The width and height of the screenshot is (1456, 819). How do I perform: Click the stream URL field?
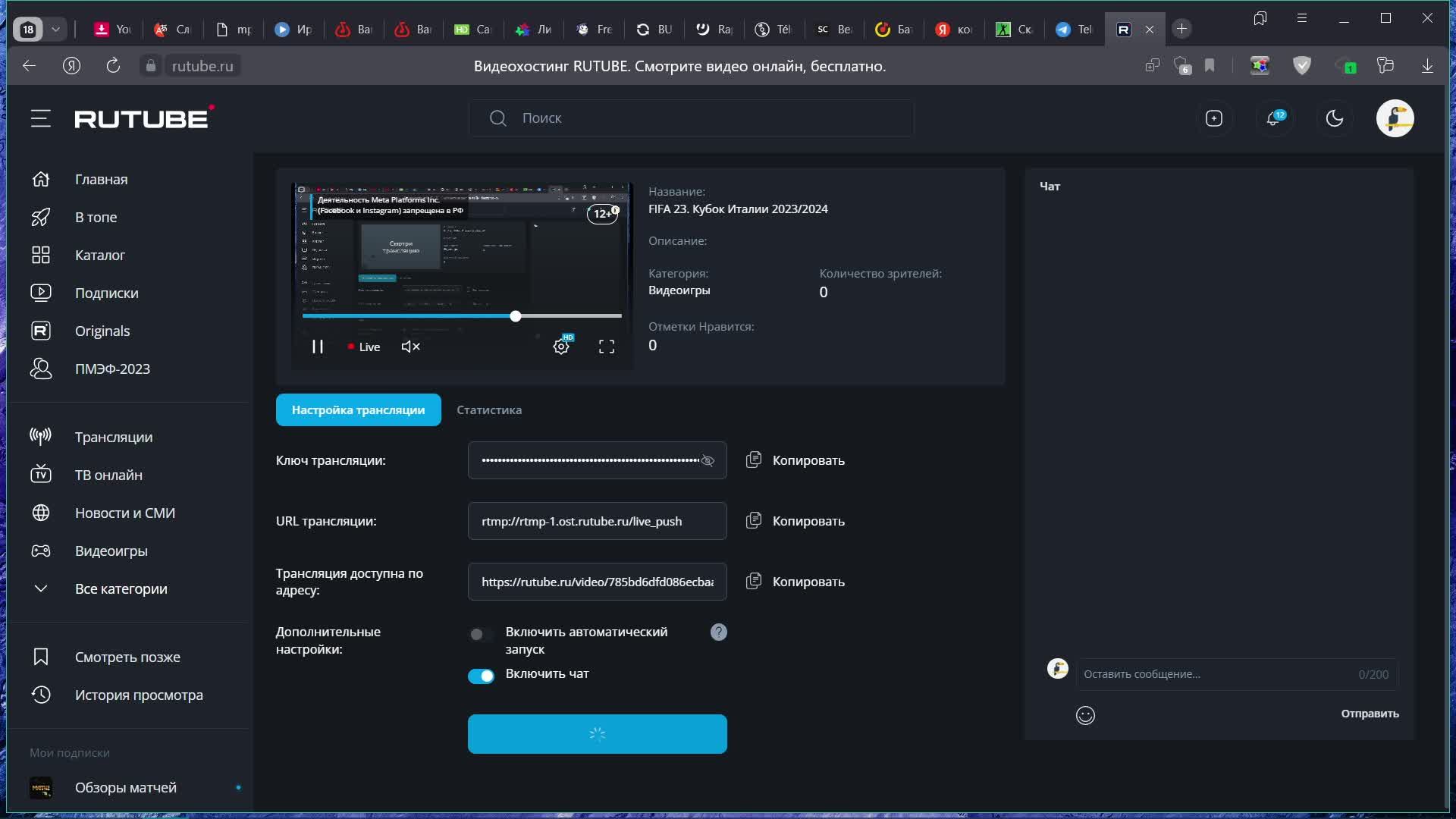coord(598,521)
